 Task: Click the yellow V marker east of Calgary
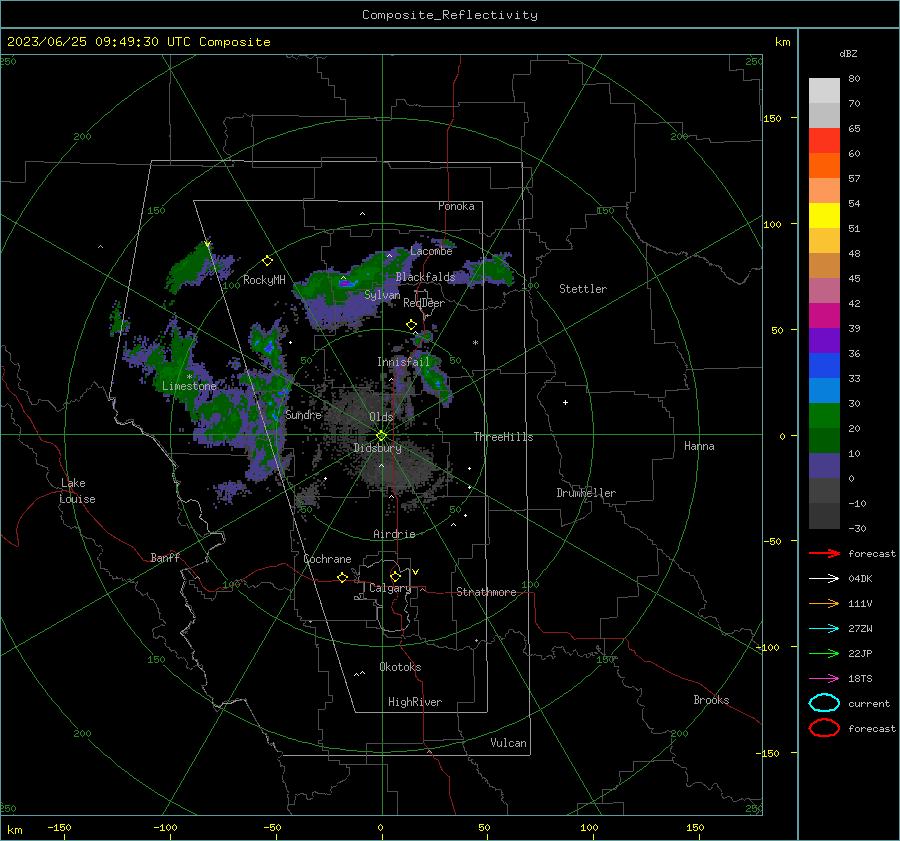point(416,572)
